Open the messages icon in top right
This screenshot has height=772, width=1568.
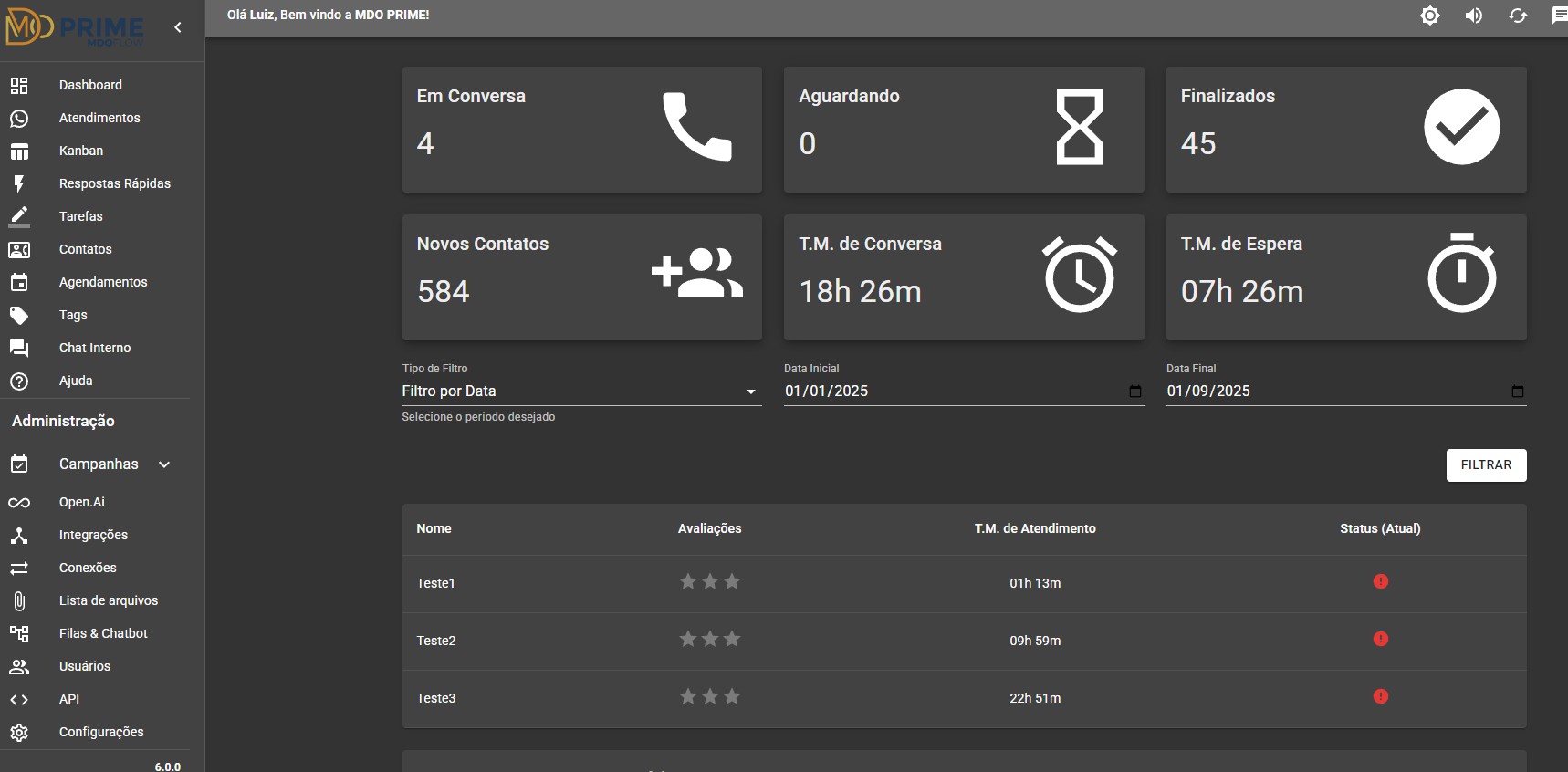(1560, 16)
